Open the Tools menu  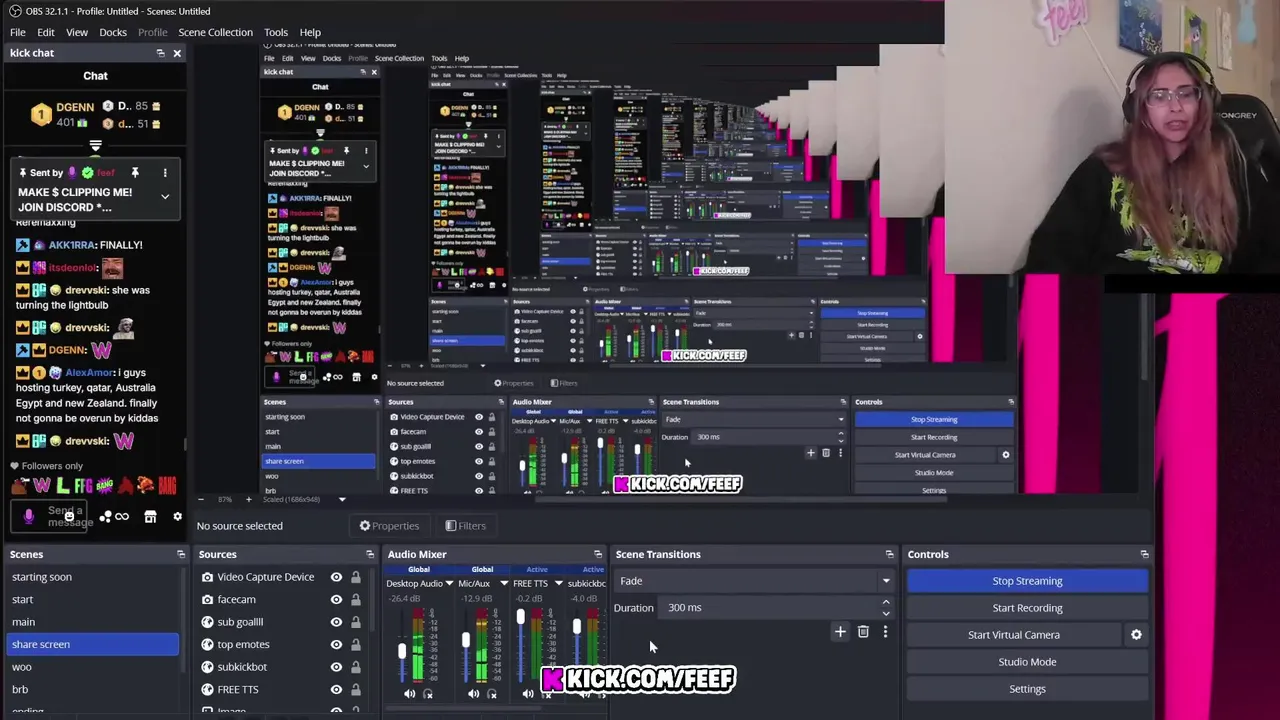(276, 32)
